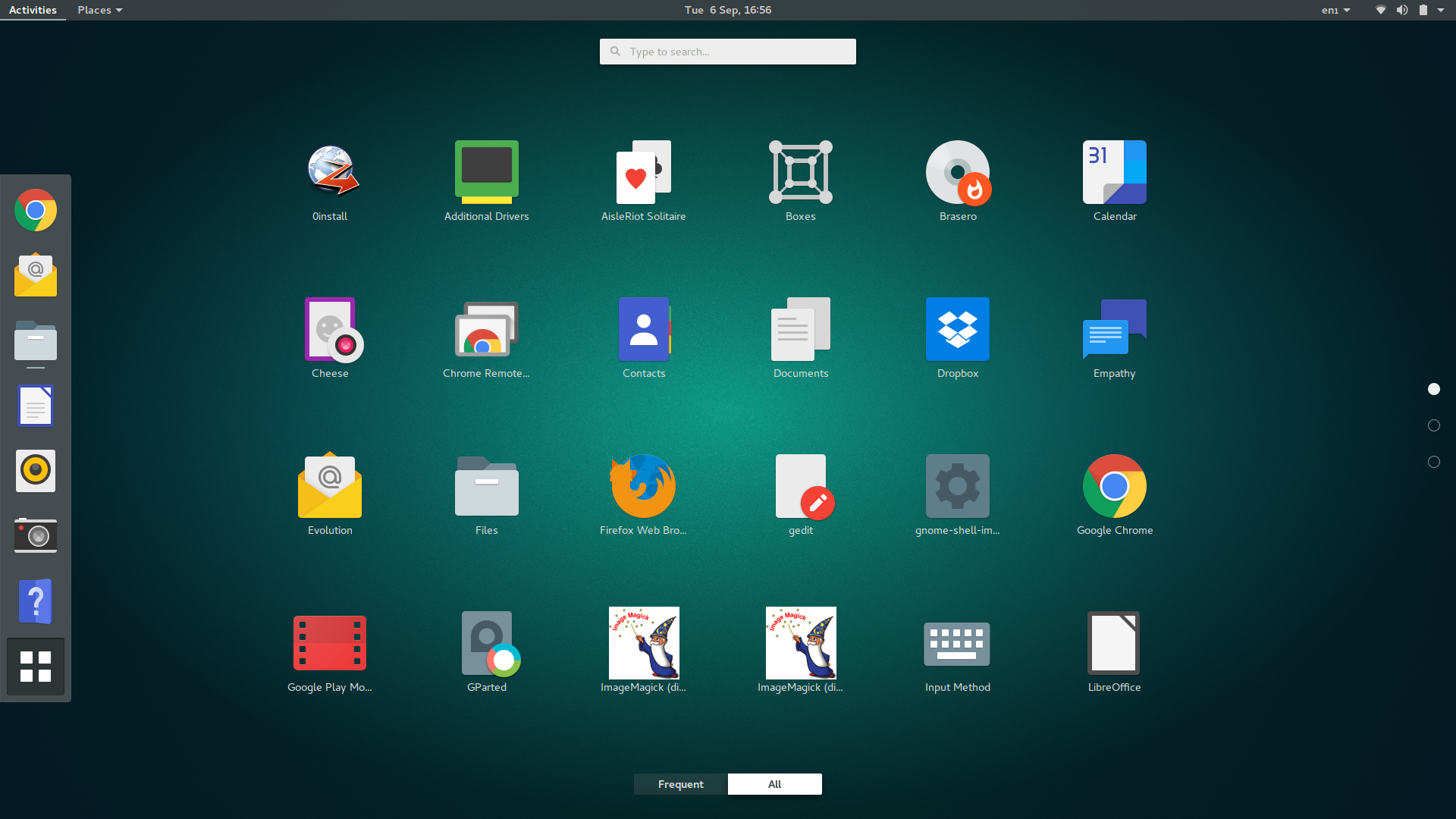
Task: Open the screenshot camera dock icon
Action: 36,535
